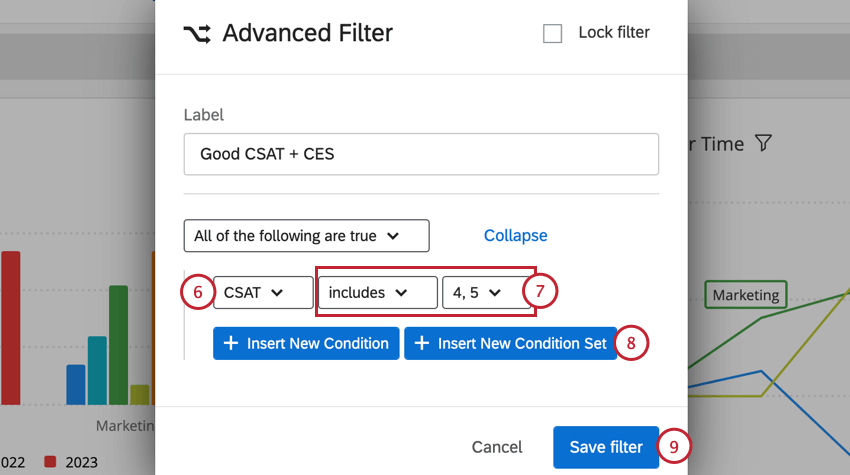Cancel the advanced filter dialog
The width and height of the screenshot is (850, 475).
click(x=497, y=447)
